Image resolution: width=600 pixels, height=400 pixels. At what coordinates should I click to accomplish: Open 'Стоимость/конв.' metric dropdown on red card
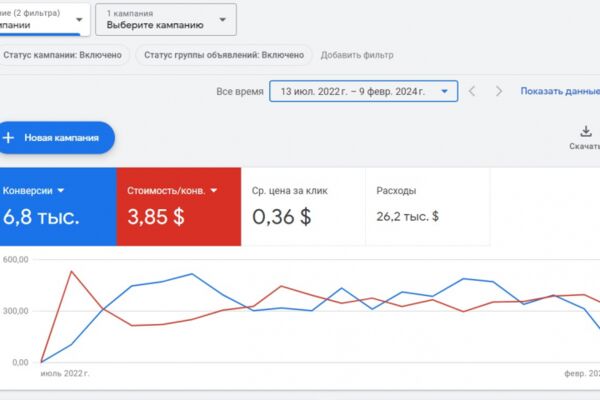[172, 190]
